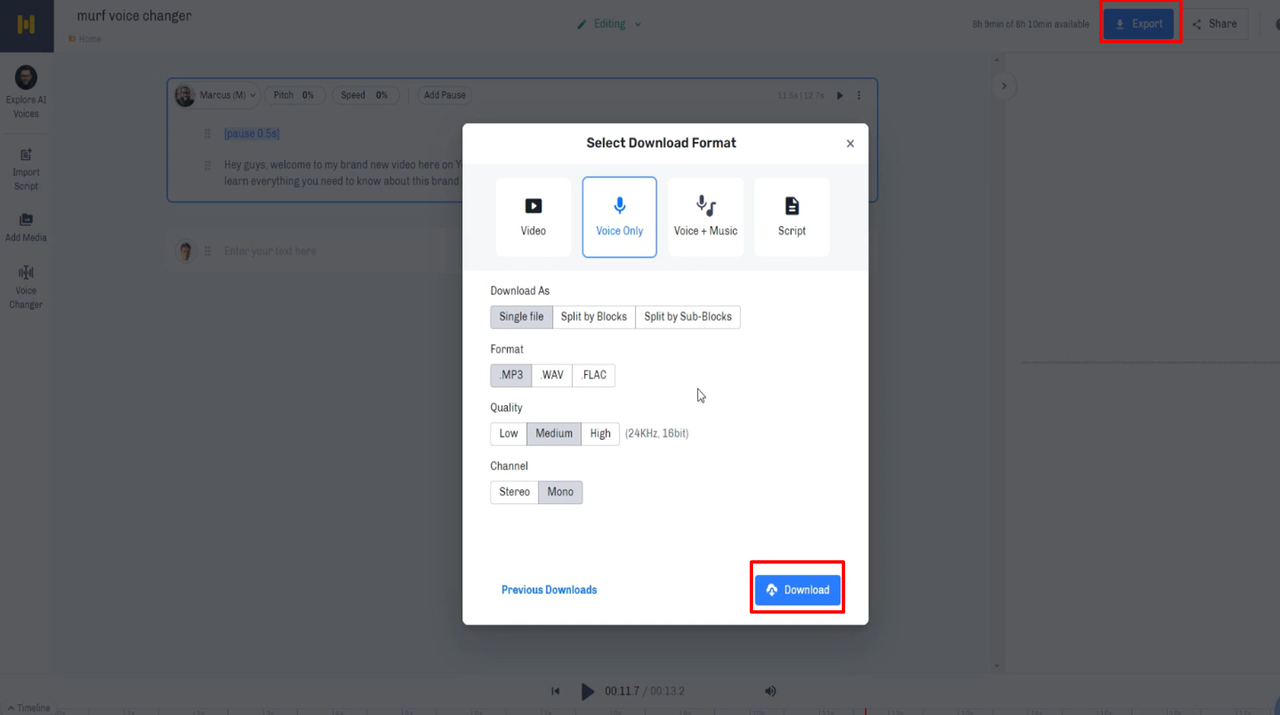
Task: Choose Split by Sub-Blocks option
Action: (x=688, y=317)
